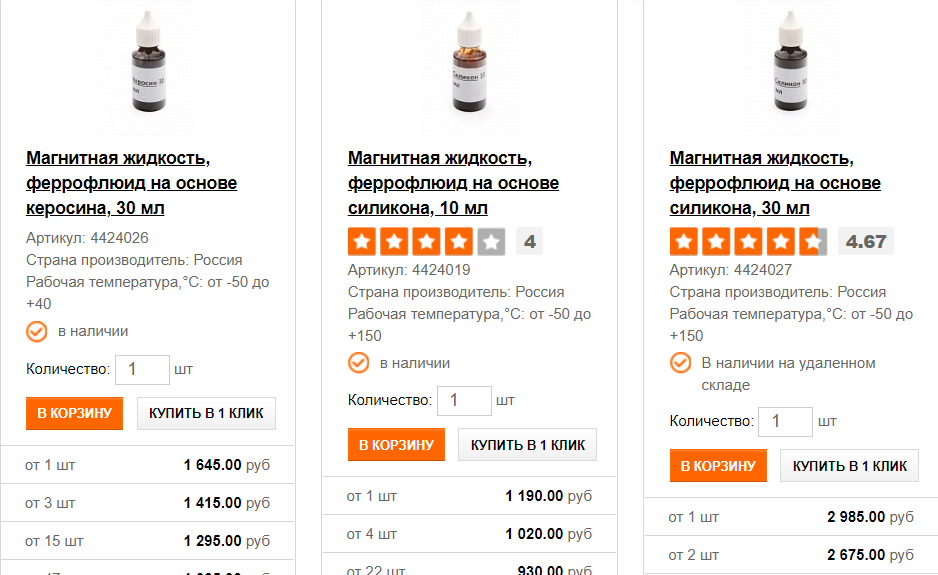The width and height of the screenshot is (938, 575).
Task: Buy silicone 10 ml ferrofluid in one click
Action: [x=527, y=445]
